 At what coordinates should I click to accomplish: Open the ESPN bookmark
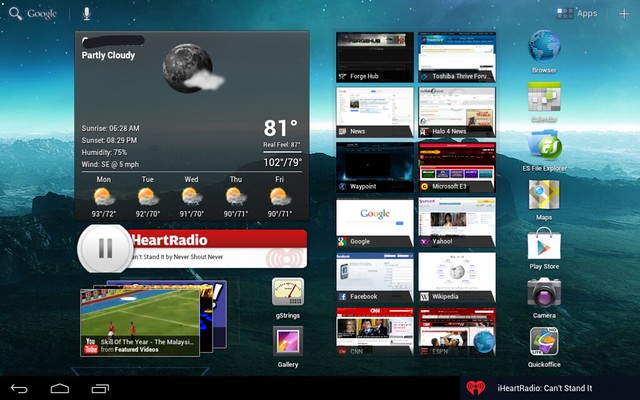coord(457,332)
